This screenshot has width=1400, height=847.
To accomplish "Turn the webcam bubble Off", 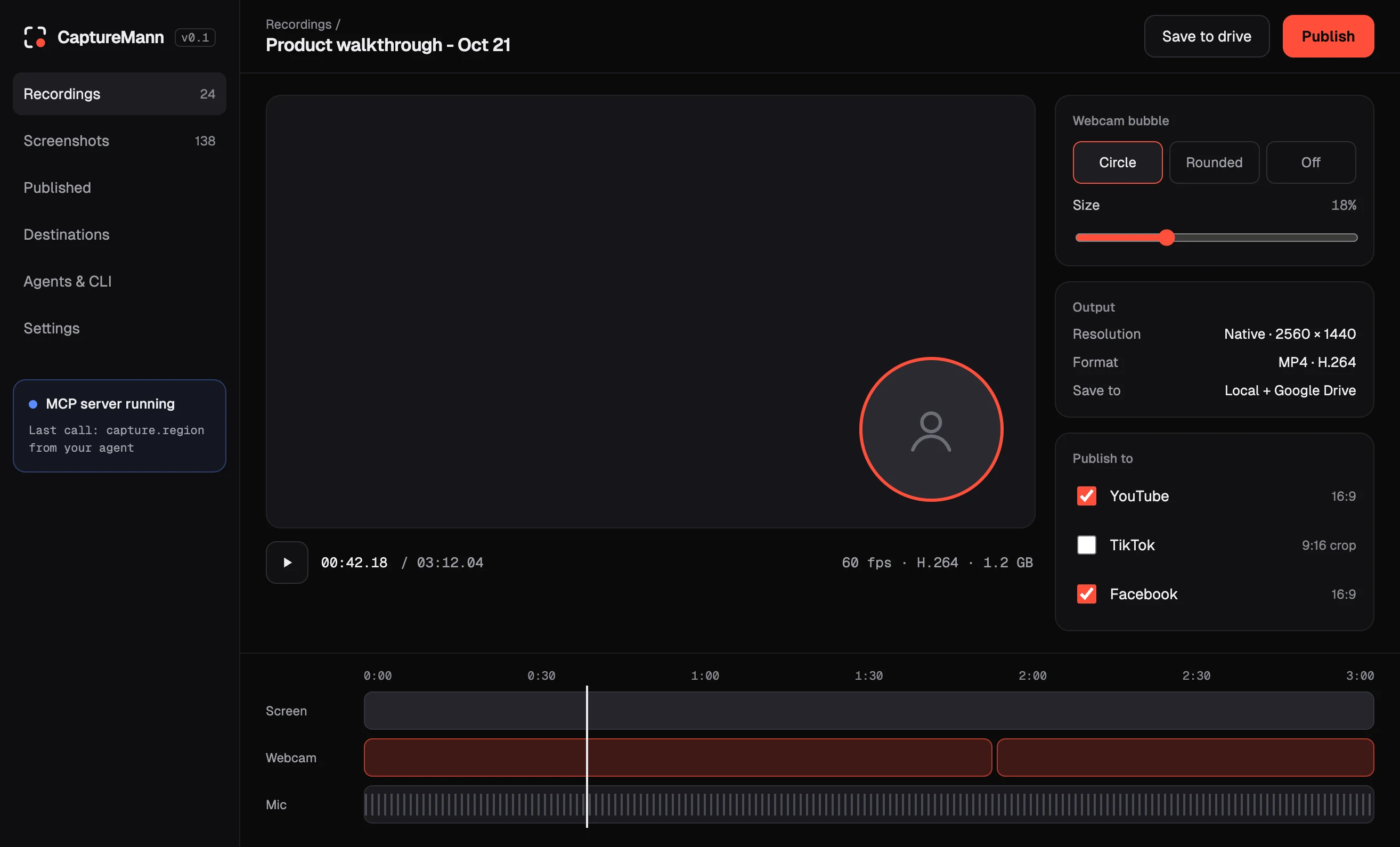I will tap(1311, 162).
